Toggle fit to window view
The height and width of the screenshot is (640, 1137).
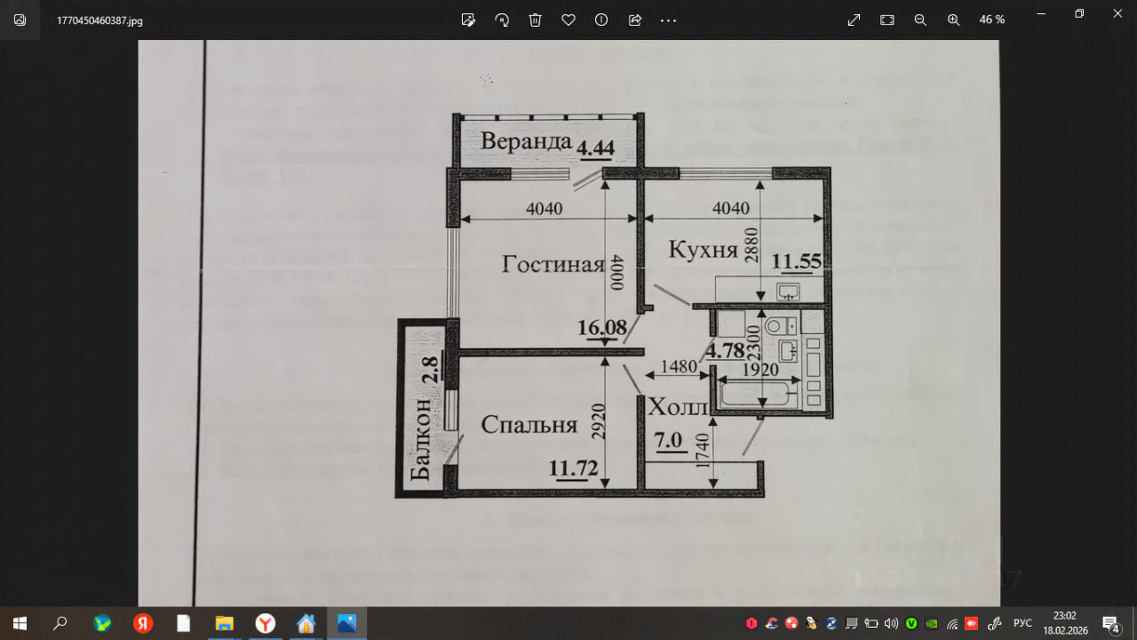coord(887,20)
